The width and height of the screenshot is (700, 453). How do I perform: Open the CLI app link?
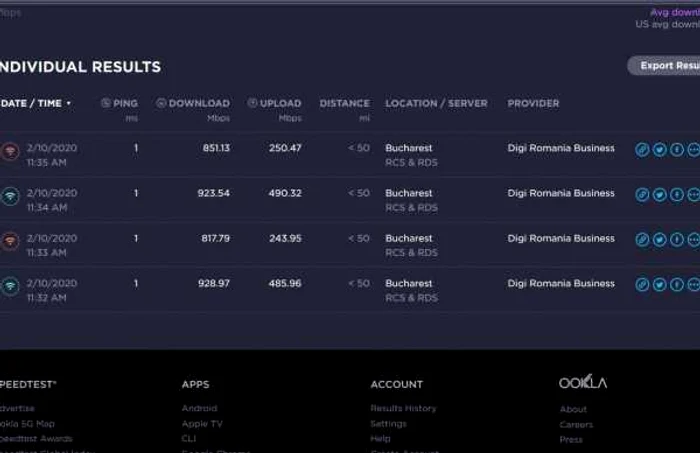[x=189, y=439]
